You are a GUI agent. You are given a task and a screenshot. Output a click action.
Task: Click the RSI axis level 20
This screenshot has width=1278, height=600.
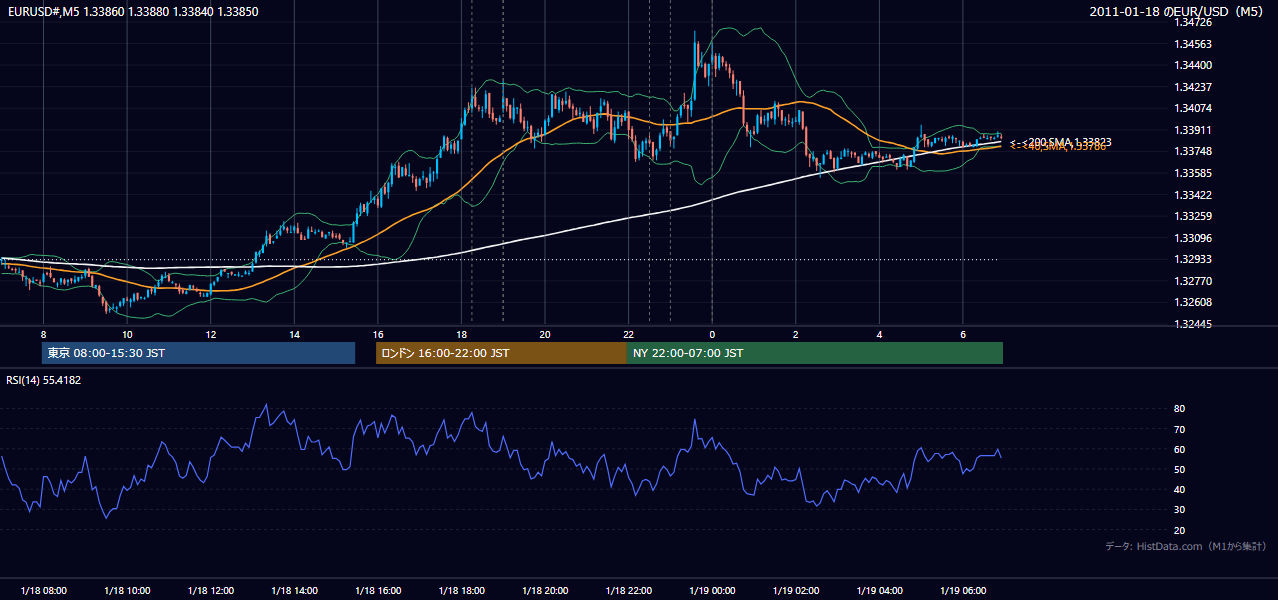[1179, 530]
